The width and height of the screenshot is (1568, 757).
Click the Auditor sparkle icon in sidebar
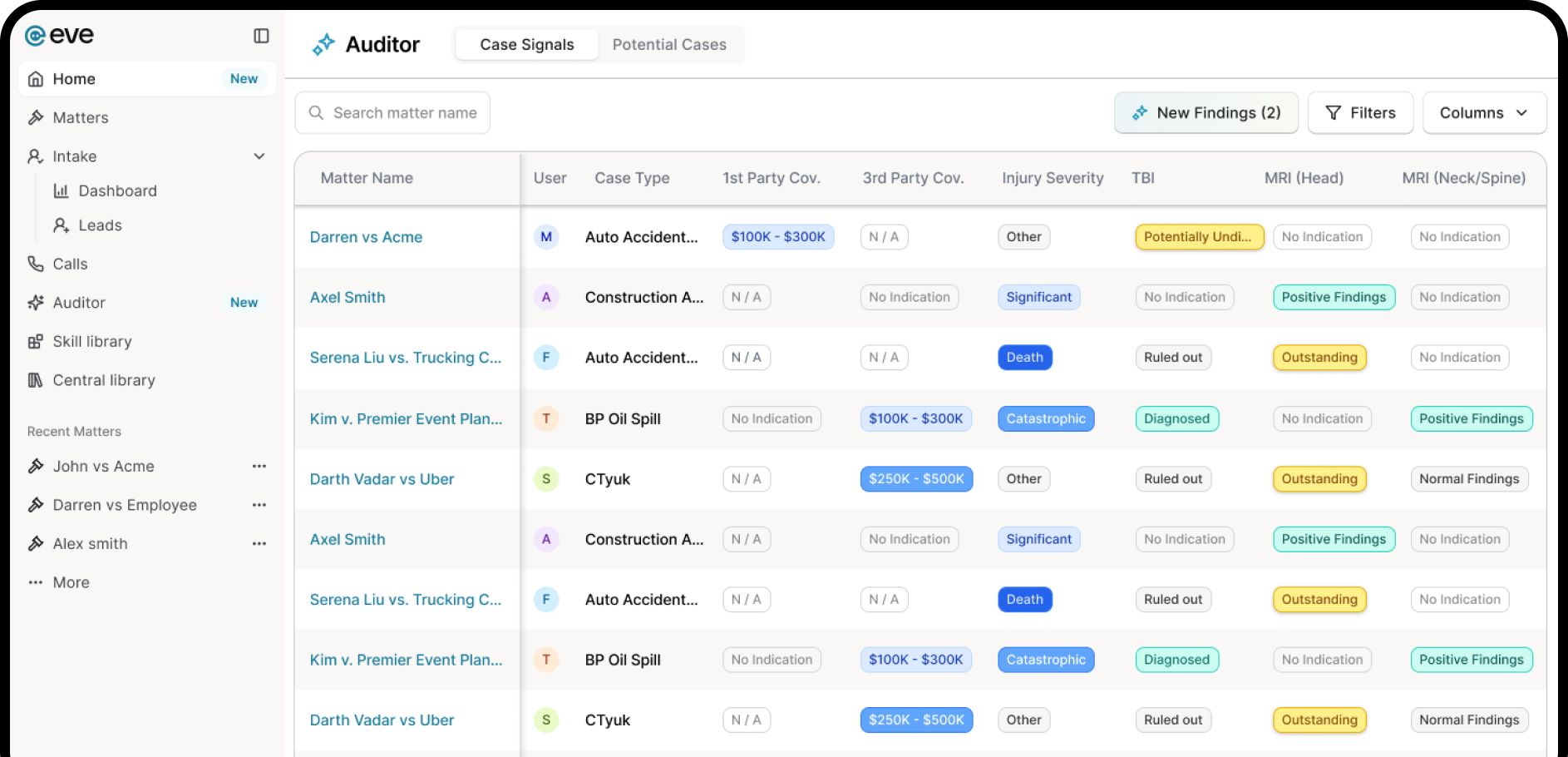click(36, 303)
